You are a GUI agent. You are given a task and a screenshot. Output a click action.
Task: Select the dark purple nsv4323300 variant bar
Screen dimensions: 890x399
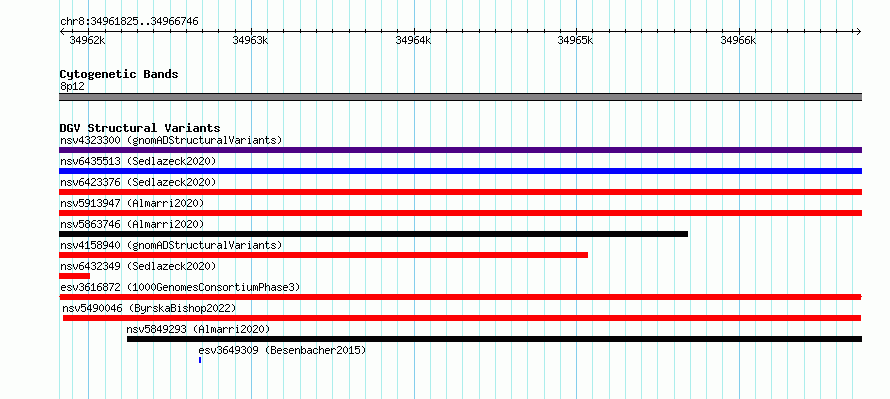[460, 150]
